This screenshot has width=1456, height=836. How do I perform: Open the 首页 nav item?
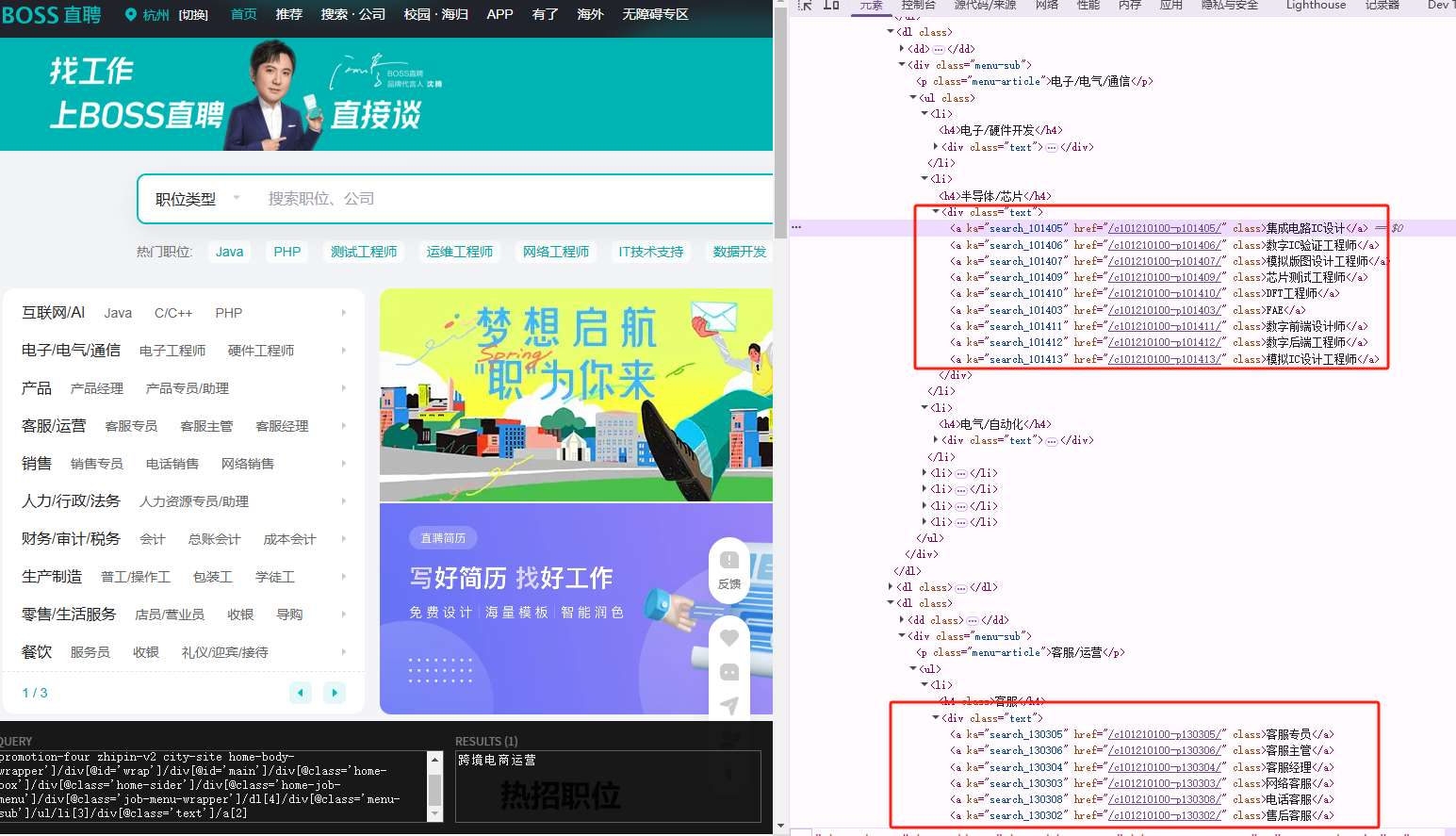click(x=244, y=15)
